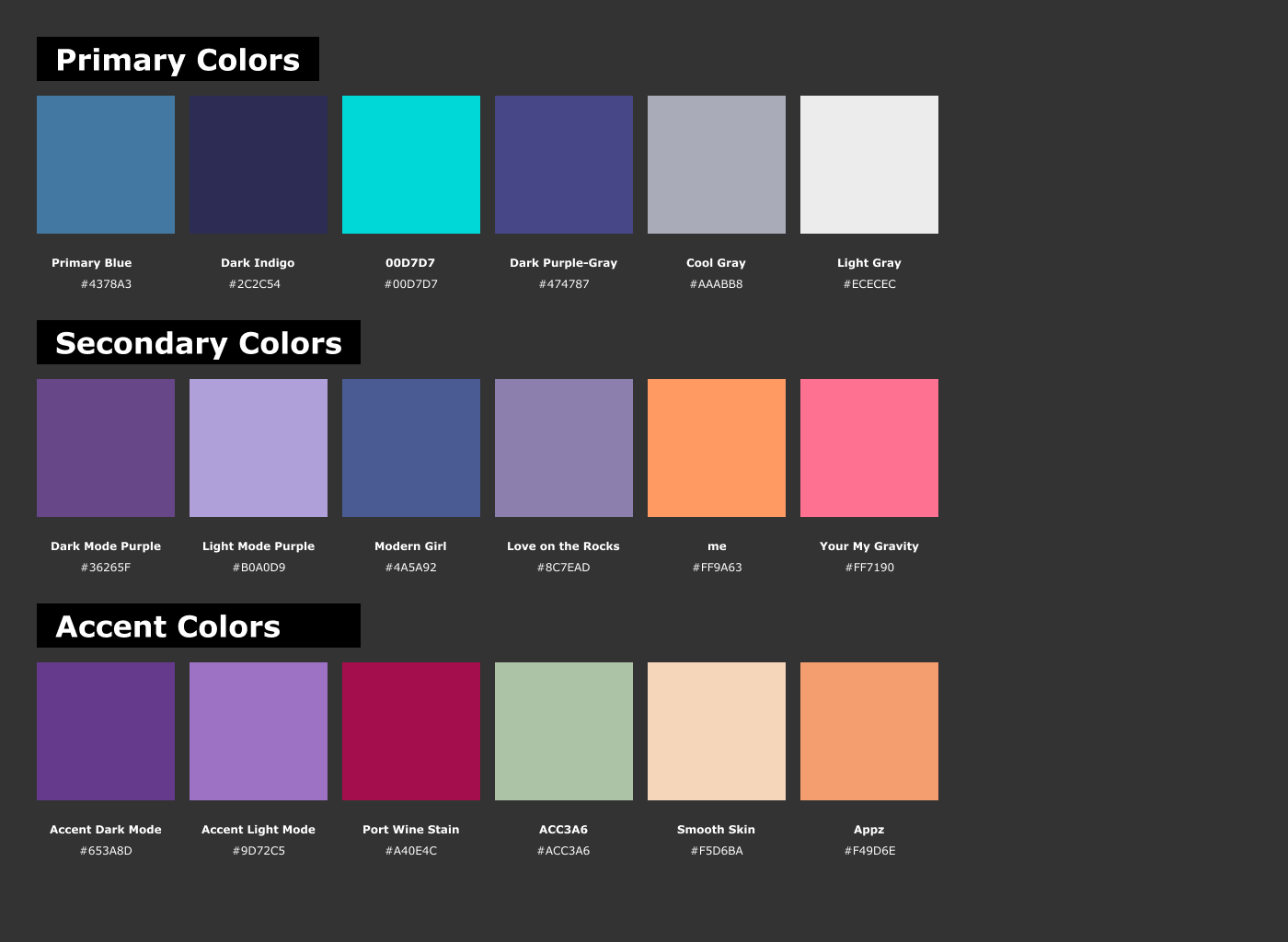Pick the Port Wine Stain swatch
The image size is (1288, 942).
pyautogui.click(x=411, y=731)
